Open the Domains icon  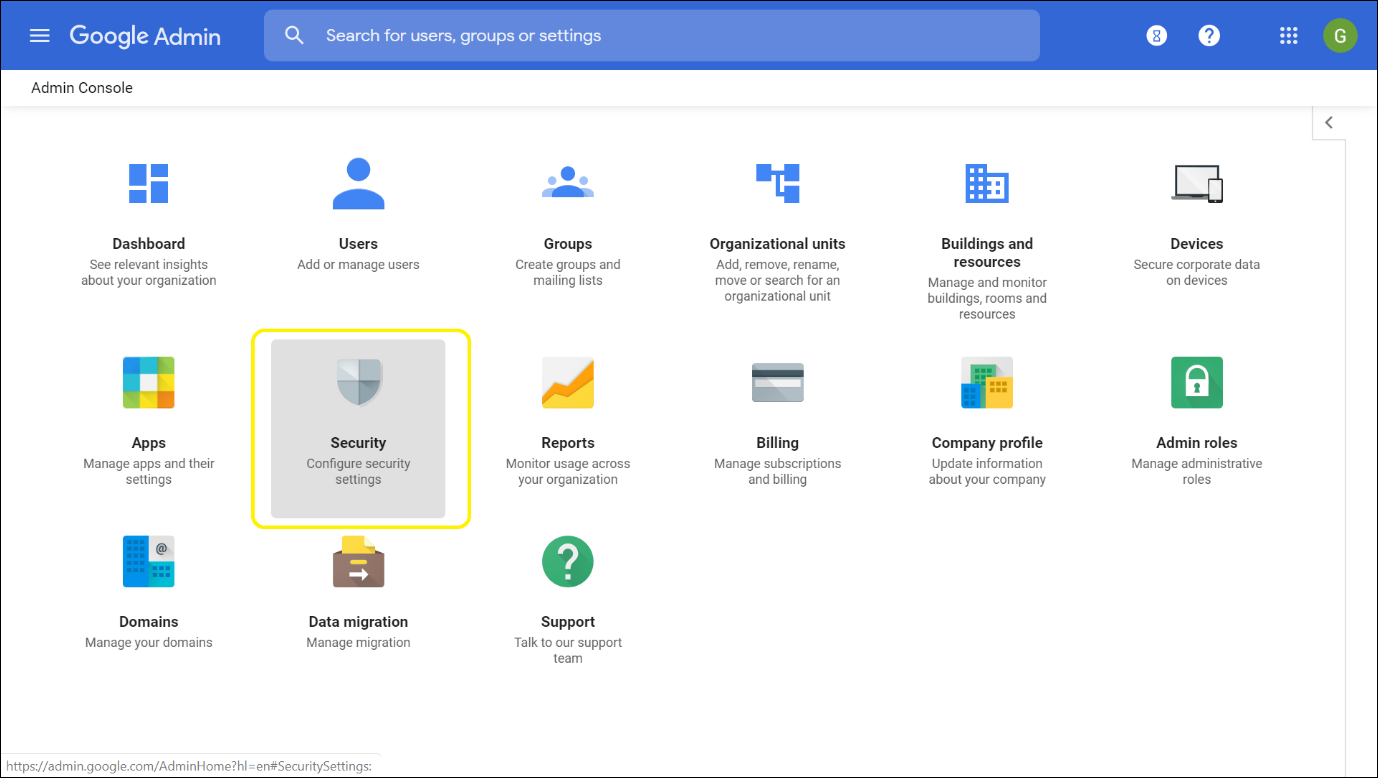click(x=149, y=561)
